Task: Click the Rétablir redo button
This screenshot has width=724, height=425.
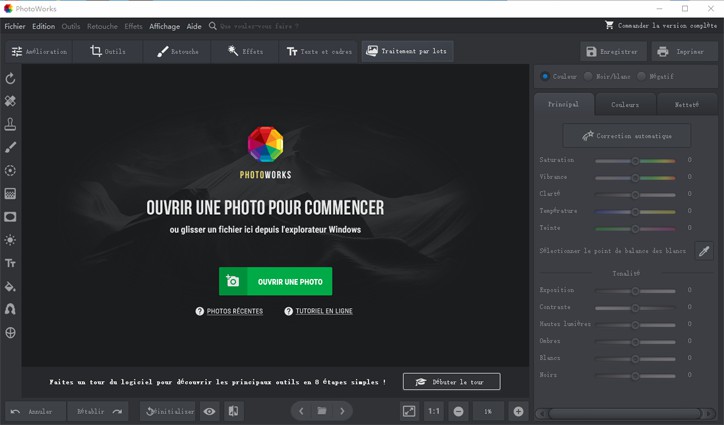Action: point(100,411)
